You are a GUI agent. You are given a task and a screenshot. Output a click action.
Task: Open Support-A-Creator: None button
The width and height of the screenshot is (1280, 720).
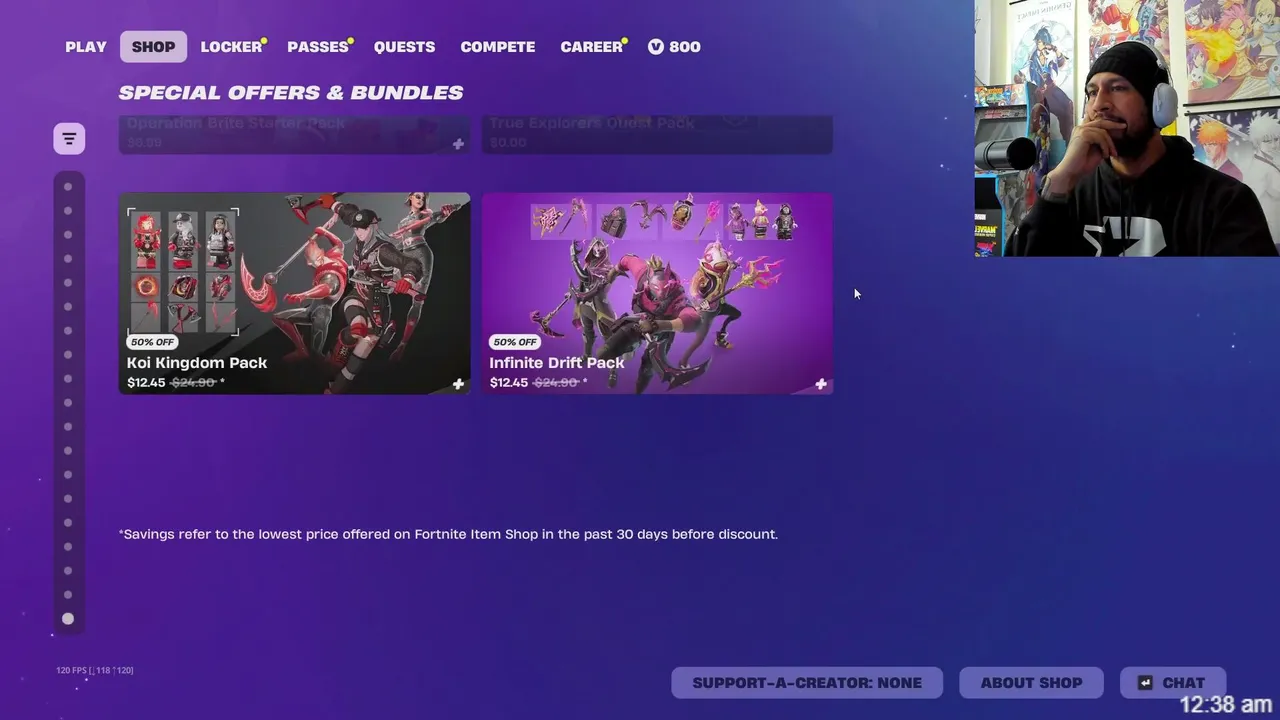pos(807,683)
